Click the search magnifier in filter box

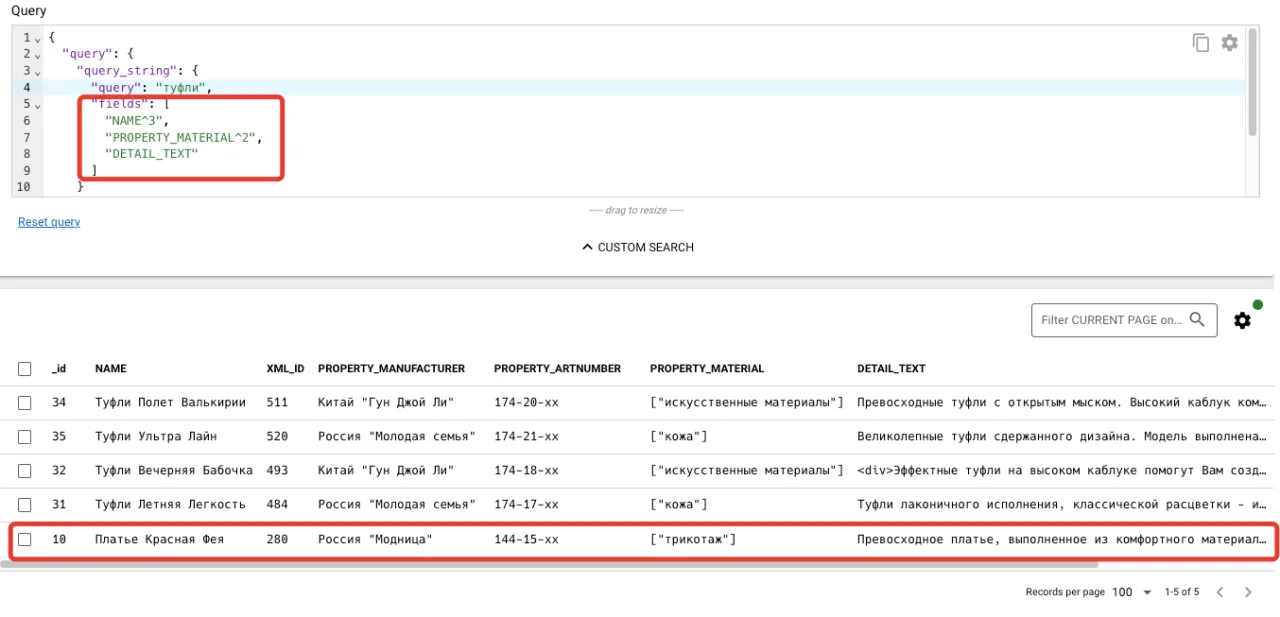click(x=1197, y=320)
